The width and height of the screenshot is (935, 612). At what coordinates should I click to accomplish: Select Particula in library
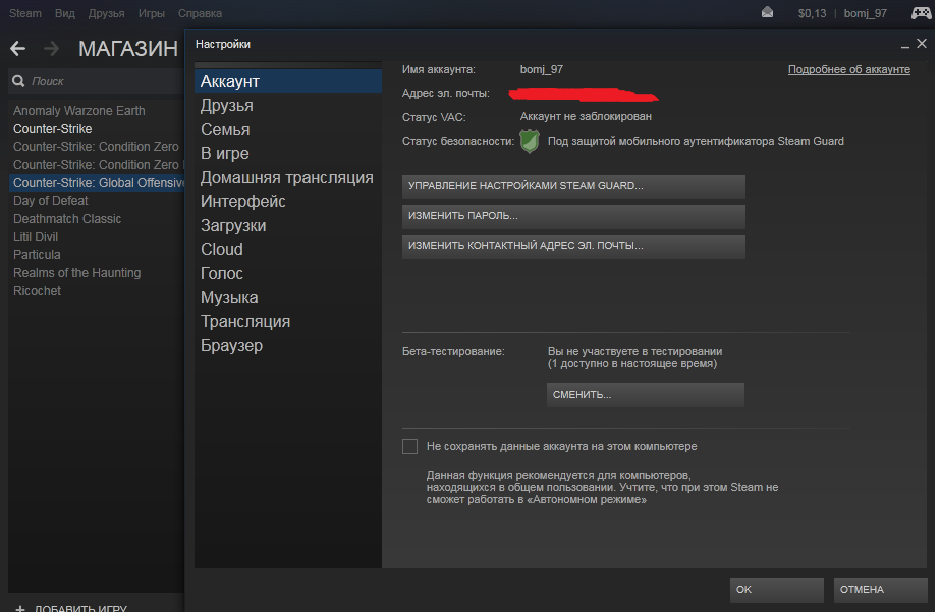click(x=36, y=255)
